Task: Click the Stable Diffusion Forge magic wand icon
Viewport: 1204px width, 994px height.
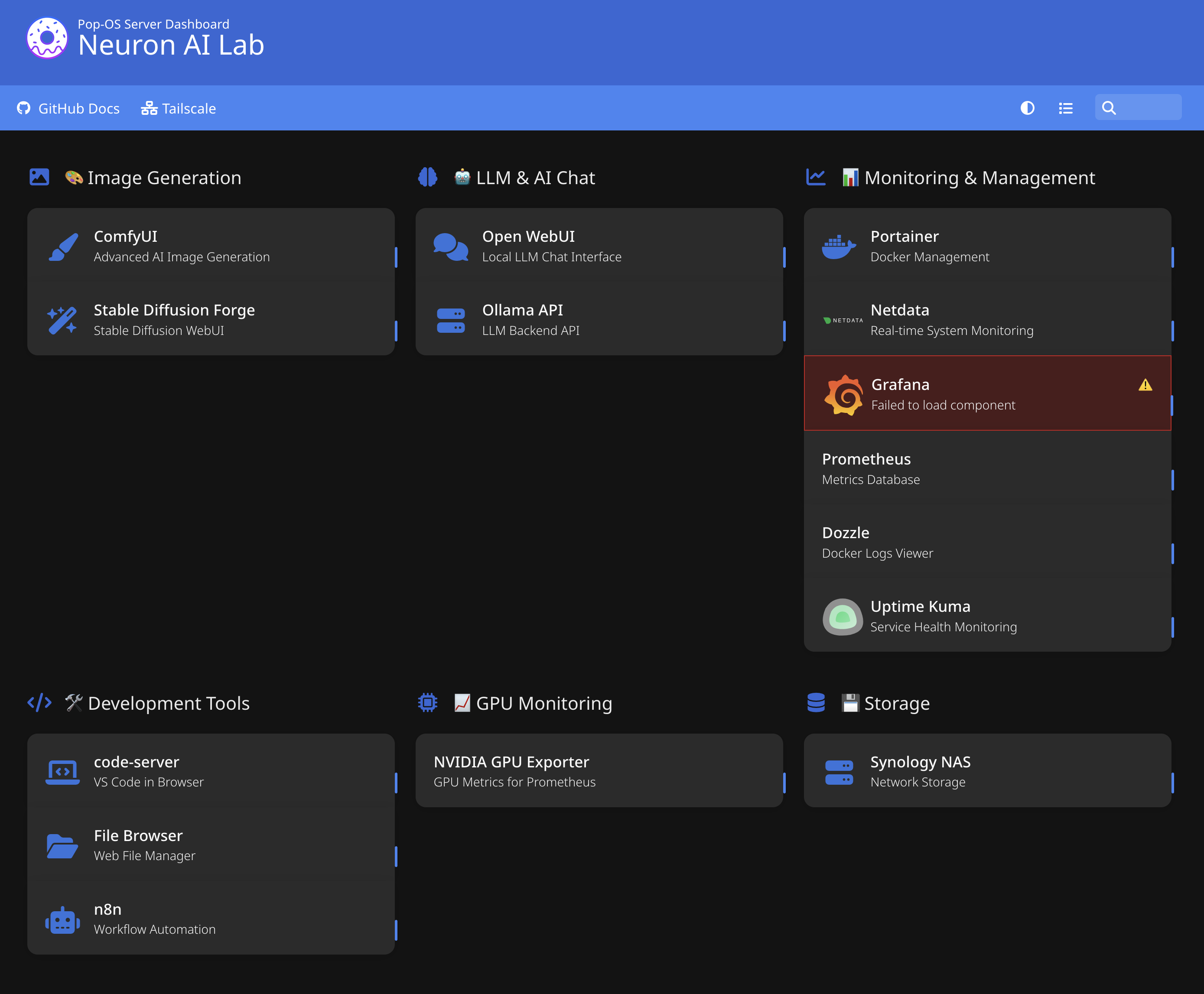Action: (x=62, y=319)
